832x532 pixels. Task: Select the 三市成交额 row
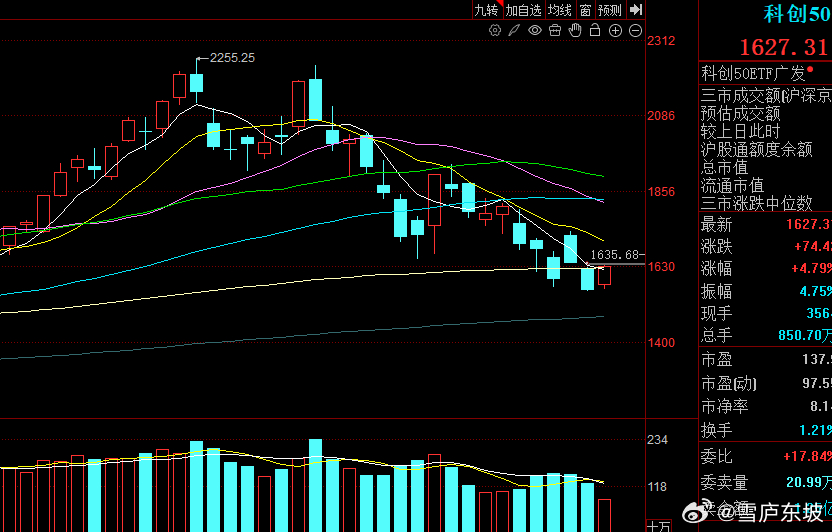[x=766, y=95]
